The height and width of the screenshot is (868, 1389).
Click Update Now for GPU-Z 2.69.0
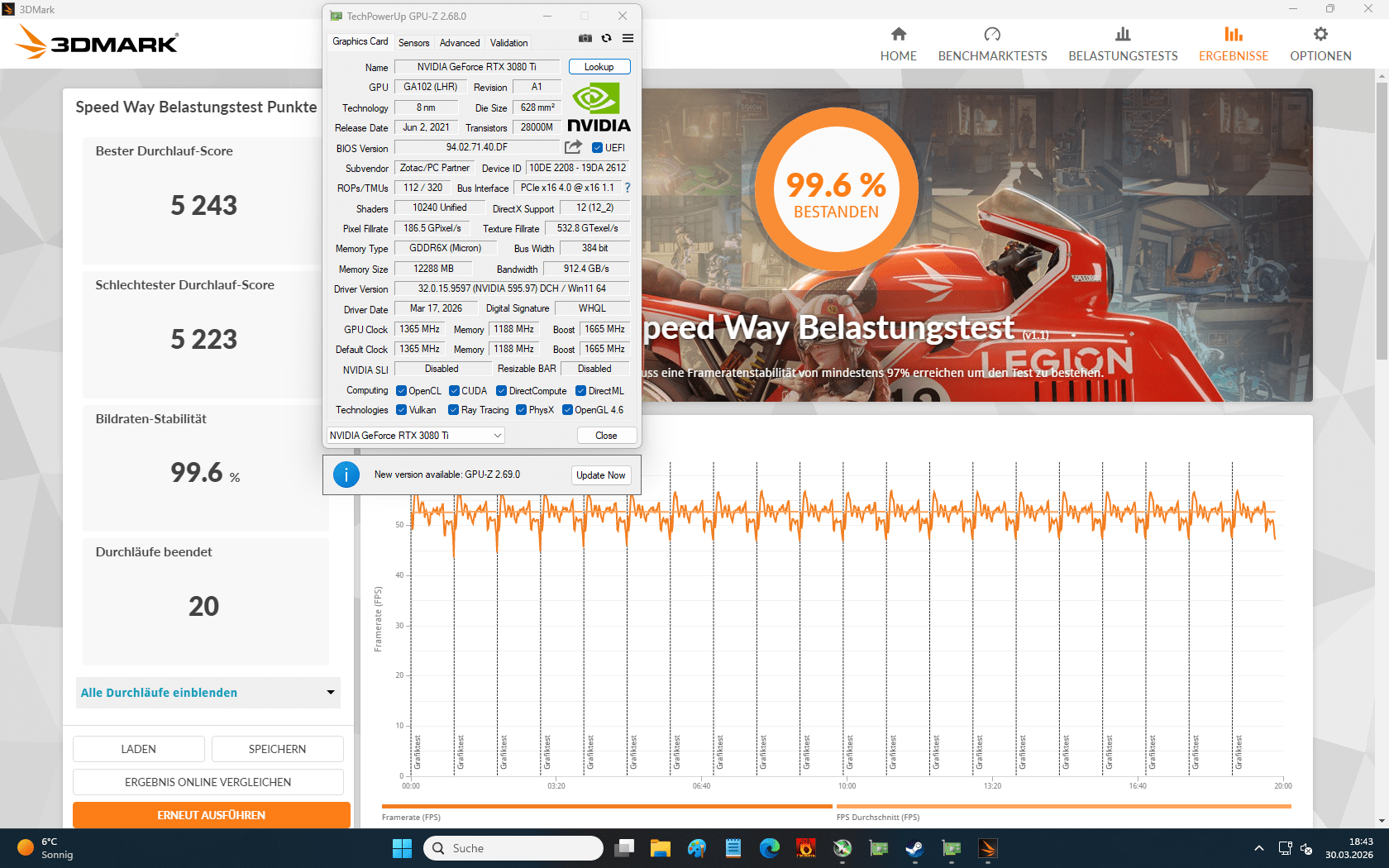tap(601, 475)
